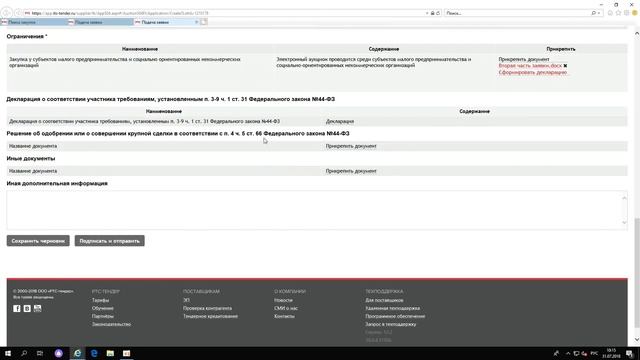Open the footer Facebook icon
Viewport: 640px width, 360px height.
point(17,309)
